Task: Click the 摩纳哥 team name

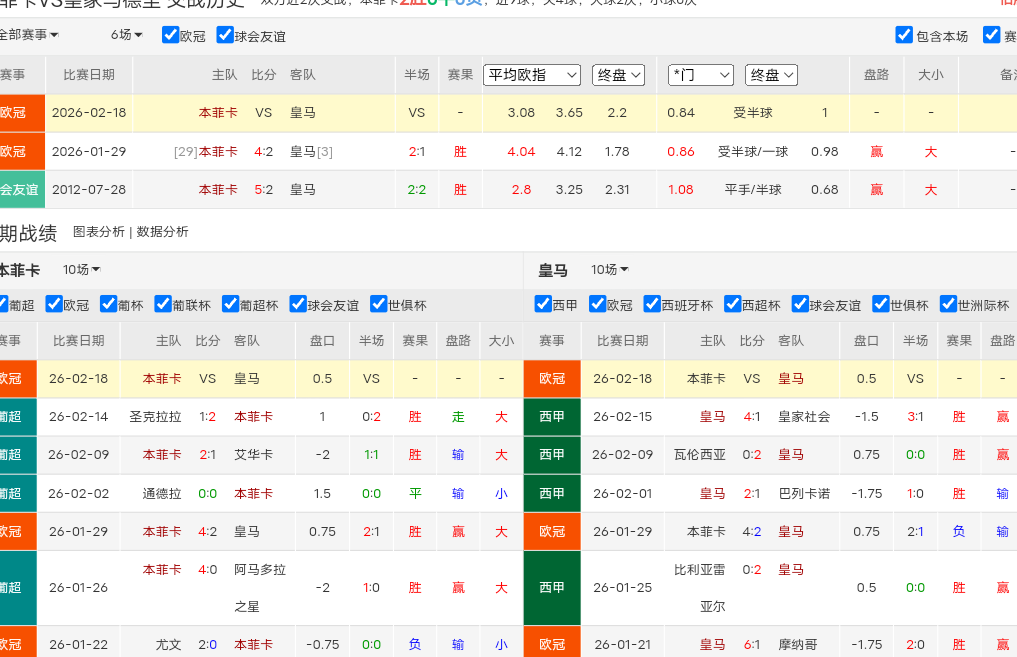Action: pos(797,645)
